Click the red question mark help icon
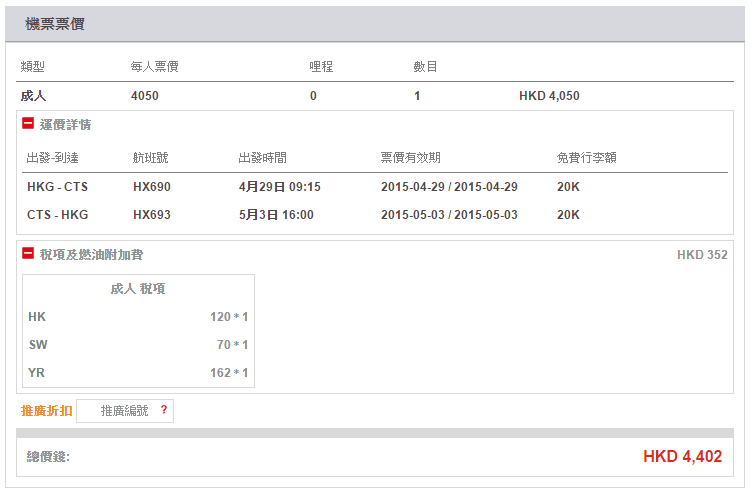This screenshot has height=495, width=754. click(x=164, y=410)
